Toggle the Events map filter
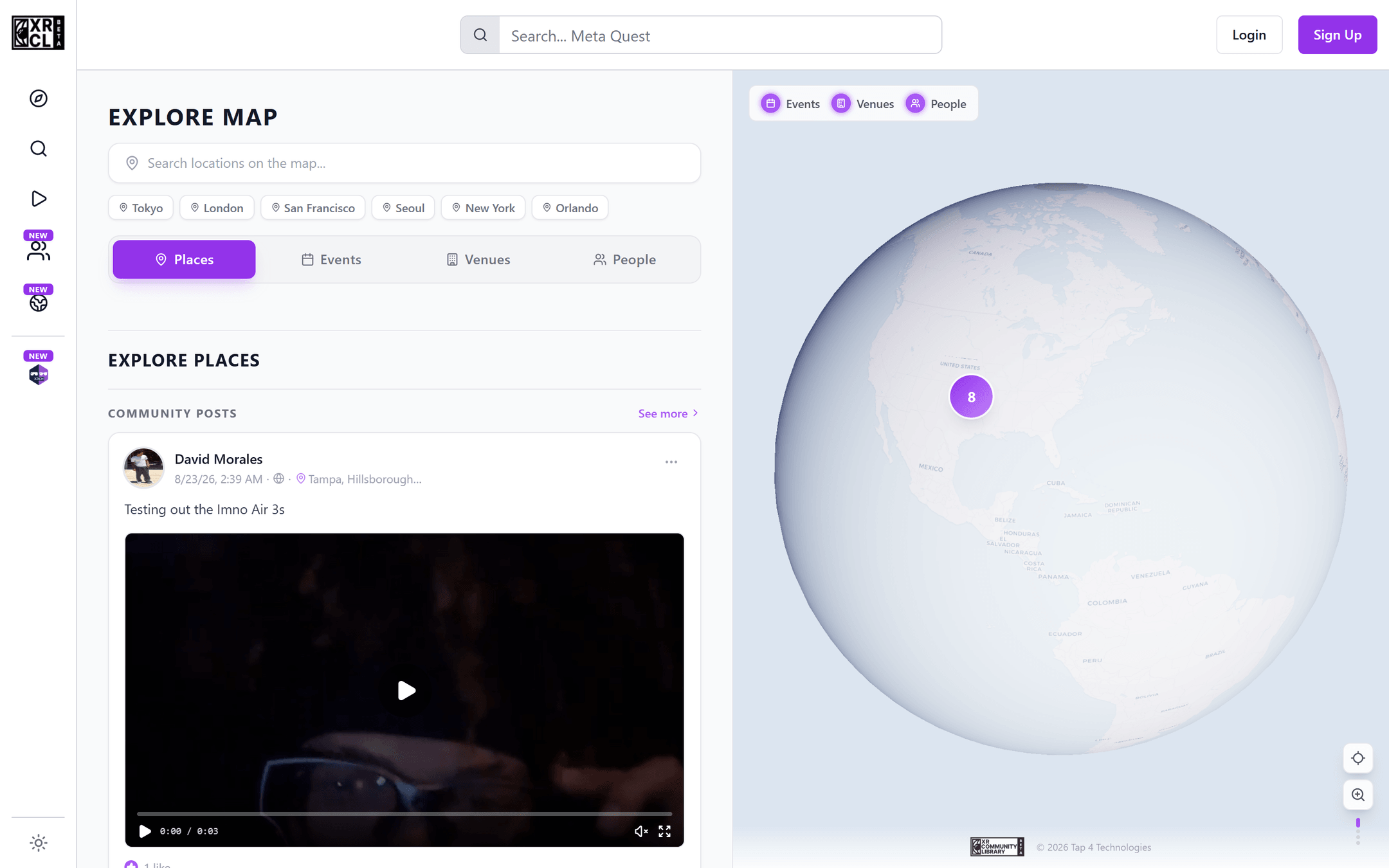 [790, 104]
